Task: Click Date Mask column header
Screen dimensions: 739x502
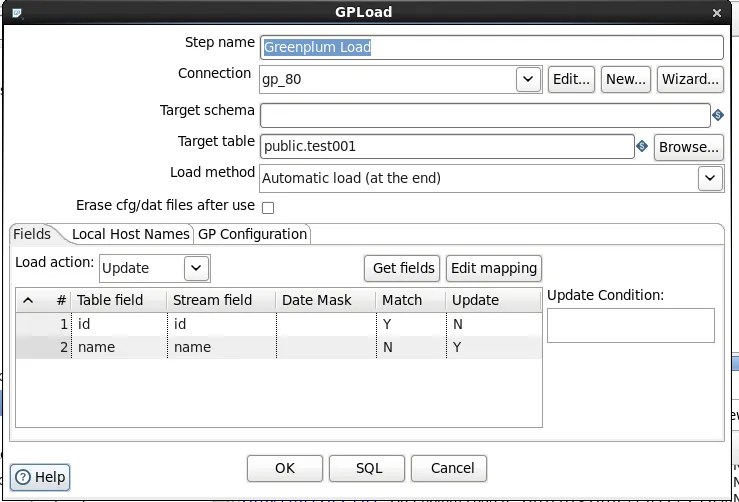Action: coord(326,300)
